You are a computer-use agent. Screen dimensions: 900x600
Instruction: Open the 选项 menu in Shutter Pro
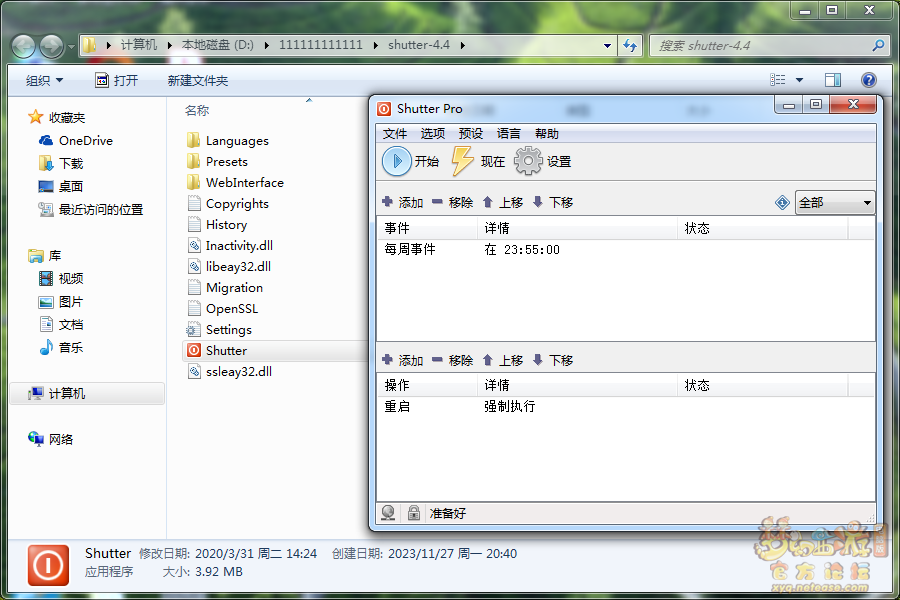(433, 134)
